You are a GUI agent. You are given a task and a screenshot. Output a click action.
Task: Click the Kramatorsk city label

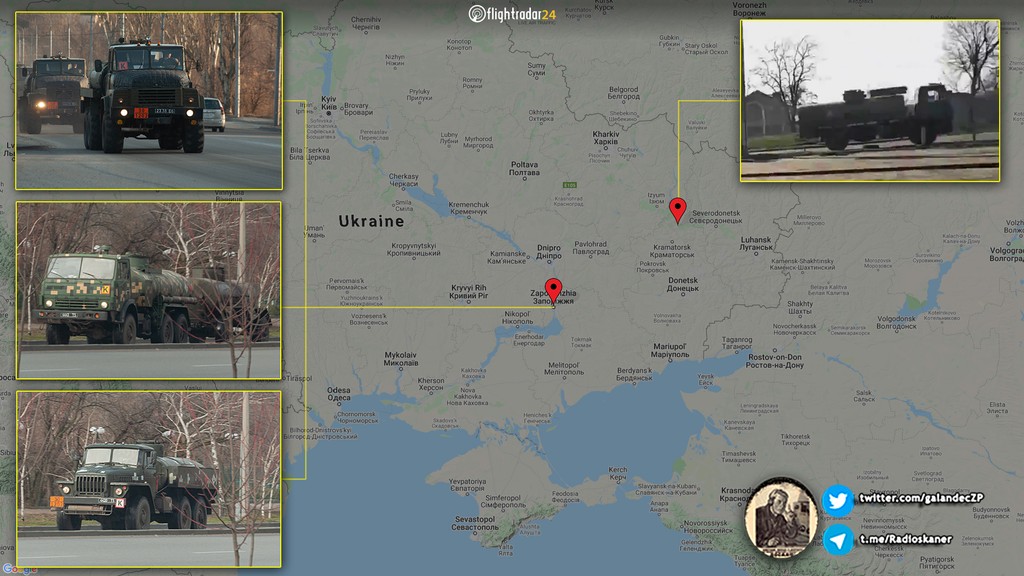pyautogui.click(x=672, y=251)
